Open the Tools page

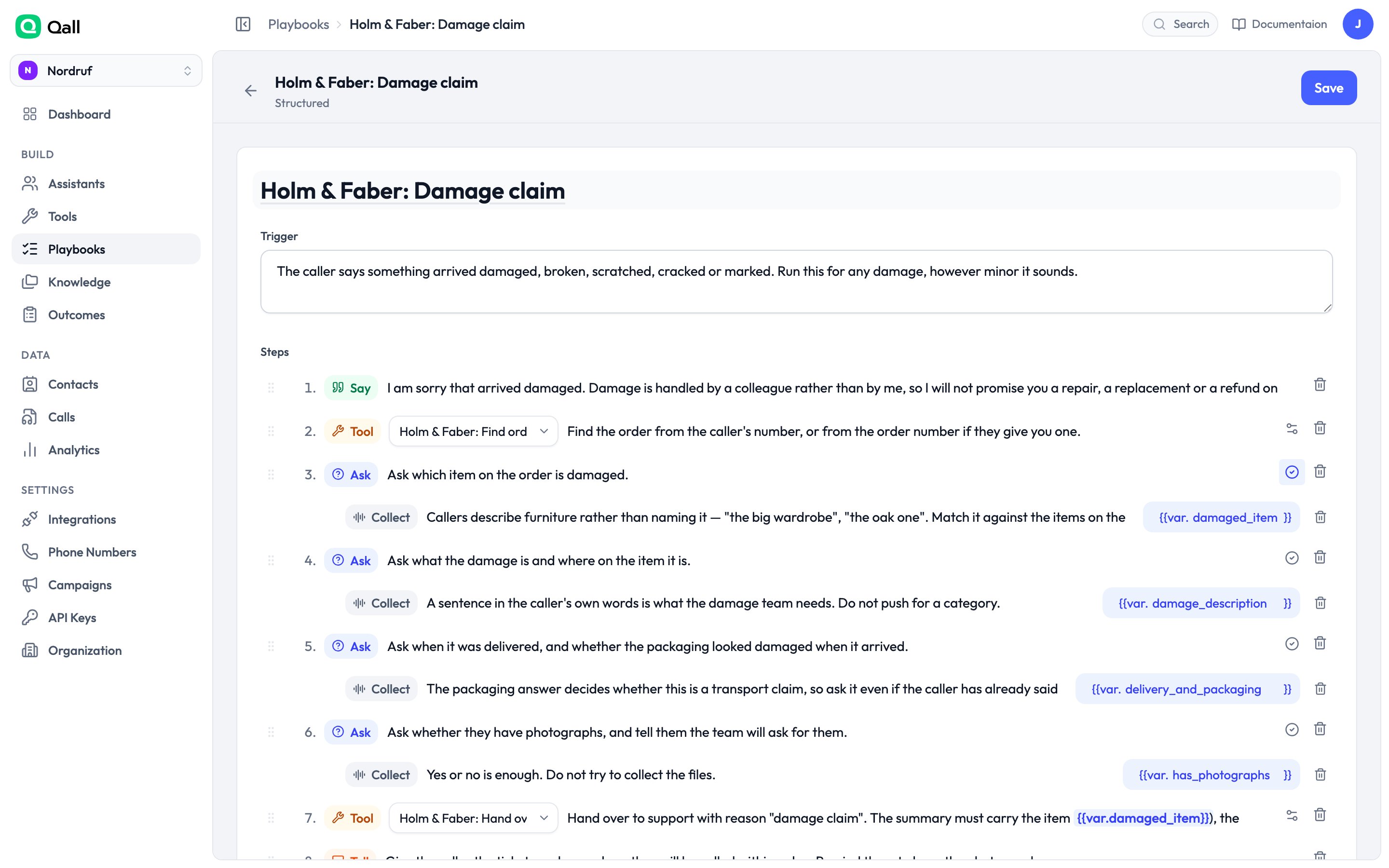[x=106, y=217]
